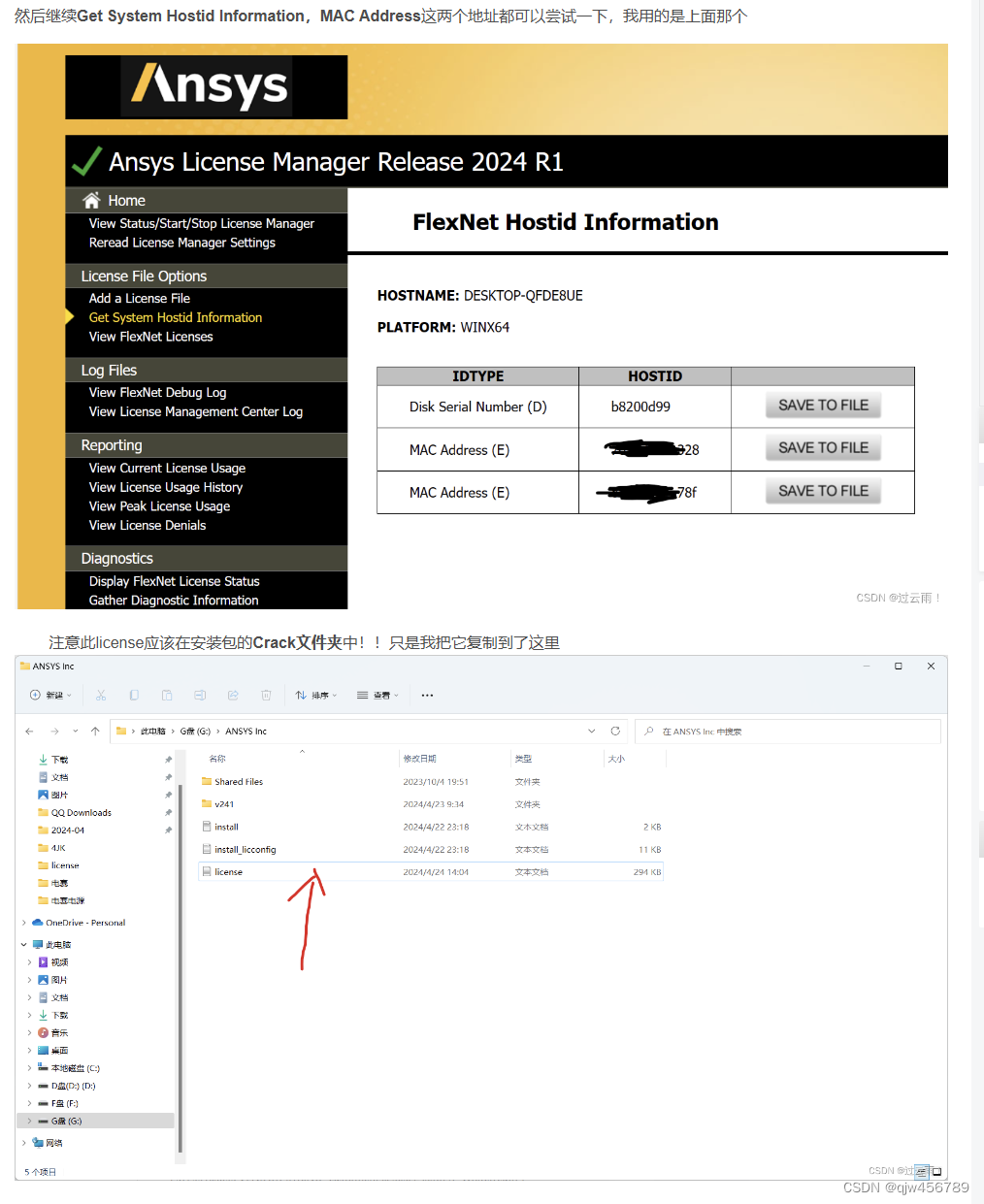Open Gather Diagnostic Information
The image size is (984, 1204).
pos(174,601)
